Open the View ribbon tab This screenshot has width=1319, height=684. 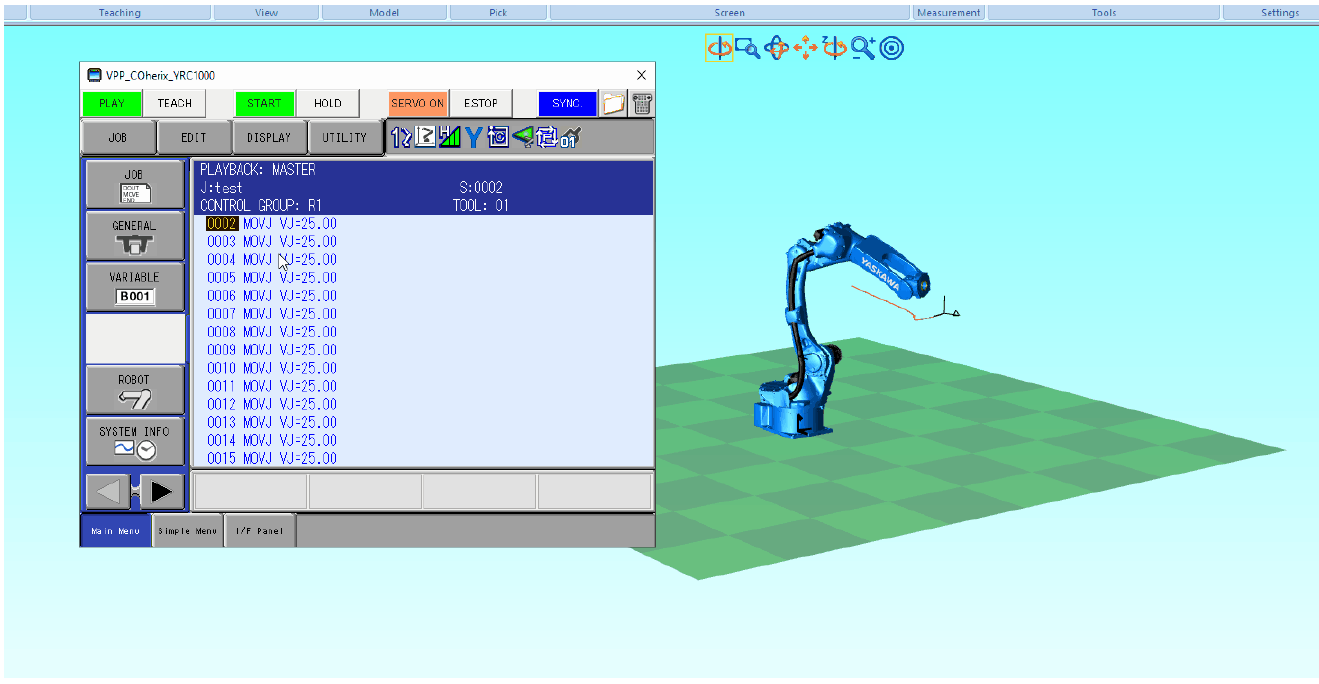[267, 13]
